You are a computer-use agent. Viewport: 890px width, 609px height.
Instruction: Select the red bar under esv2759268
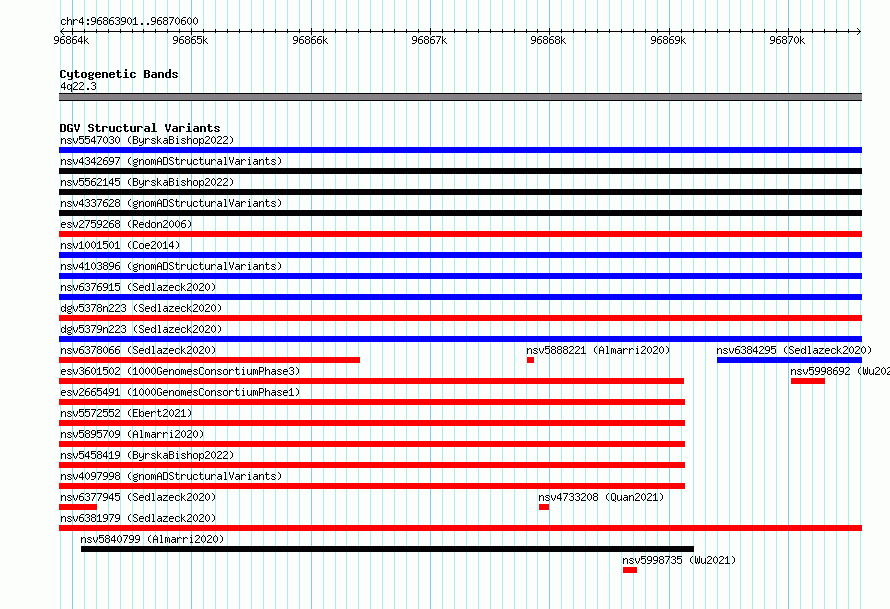click(460, 234)
